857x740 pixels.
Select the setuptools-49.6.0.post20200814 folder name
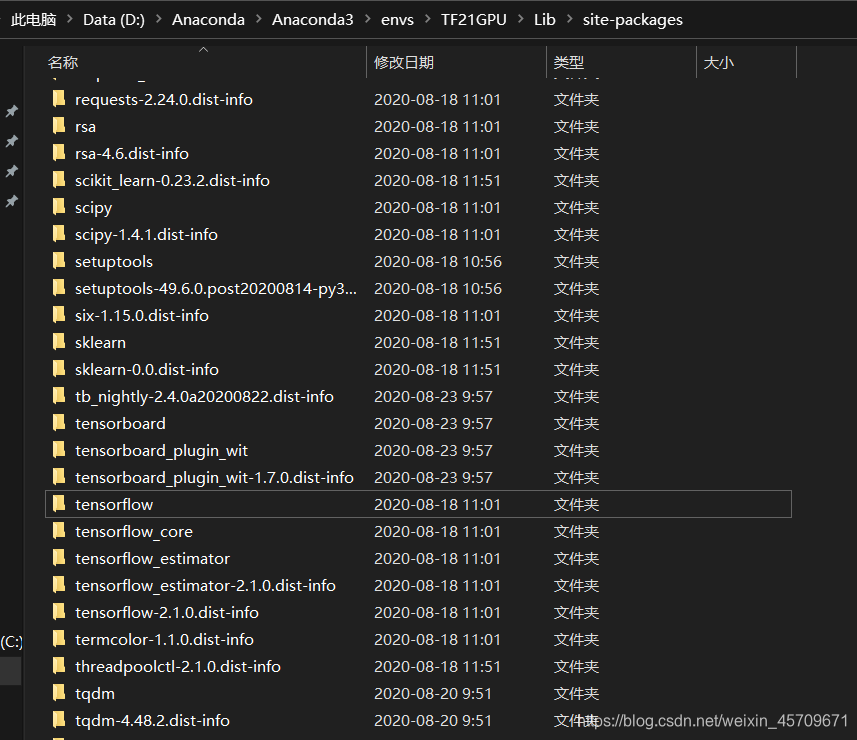pyautogui.click(x=216, y=288)
